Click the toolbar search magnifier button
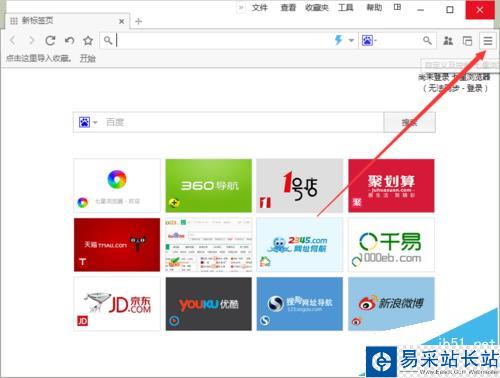Viewport: 500px width, 378px height. (x=427, y=41)
